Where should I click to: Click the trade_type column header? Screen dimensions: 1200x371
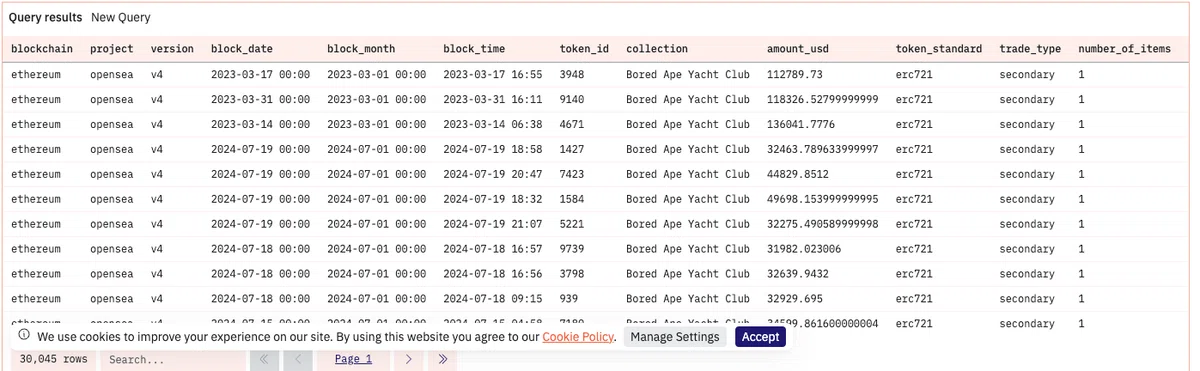coord(1030,48)
